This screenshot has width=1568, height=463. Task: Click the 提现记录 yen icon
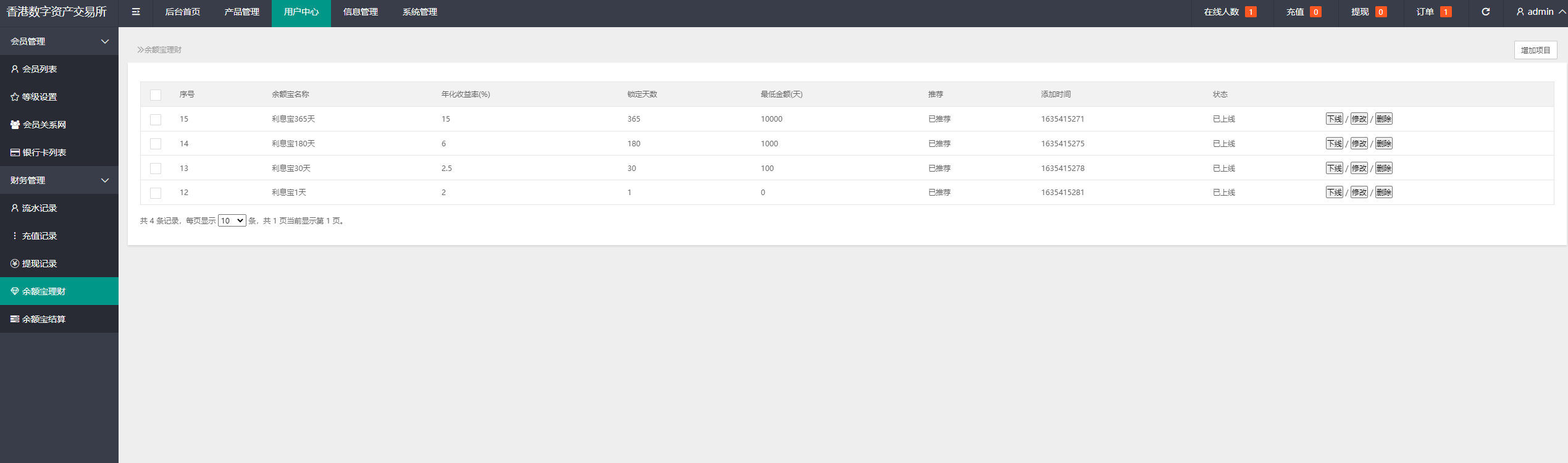pyautogui.click(x=15, y=264)
